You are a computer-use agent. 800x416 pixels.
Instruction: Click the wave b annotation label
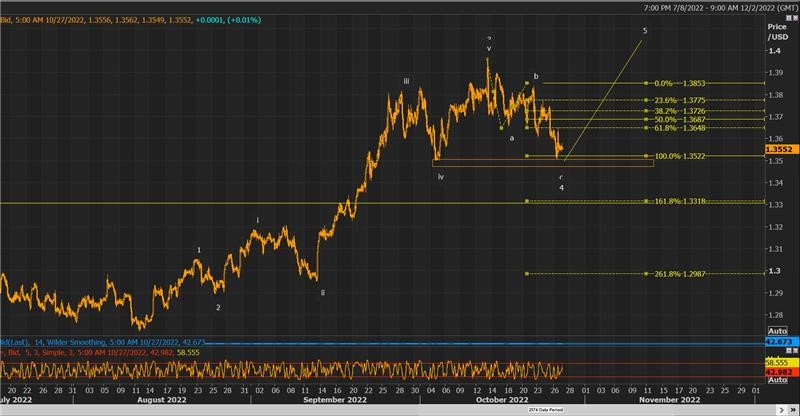(536, 76)
